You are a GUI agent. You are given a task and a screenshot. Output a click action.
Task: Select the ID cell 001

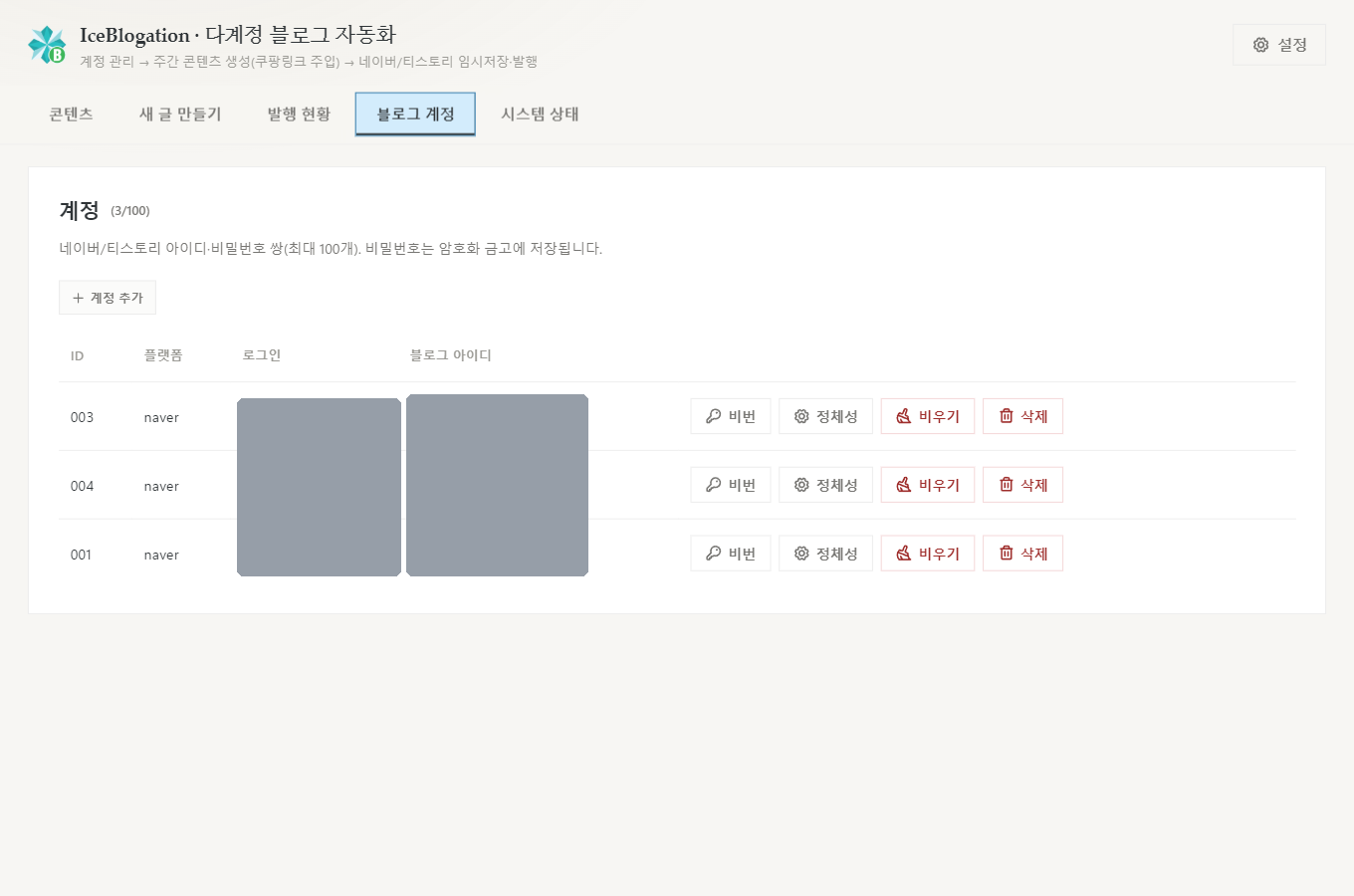pos(81,555)
